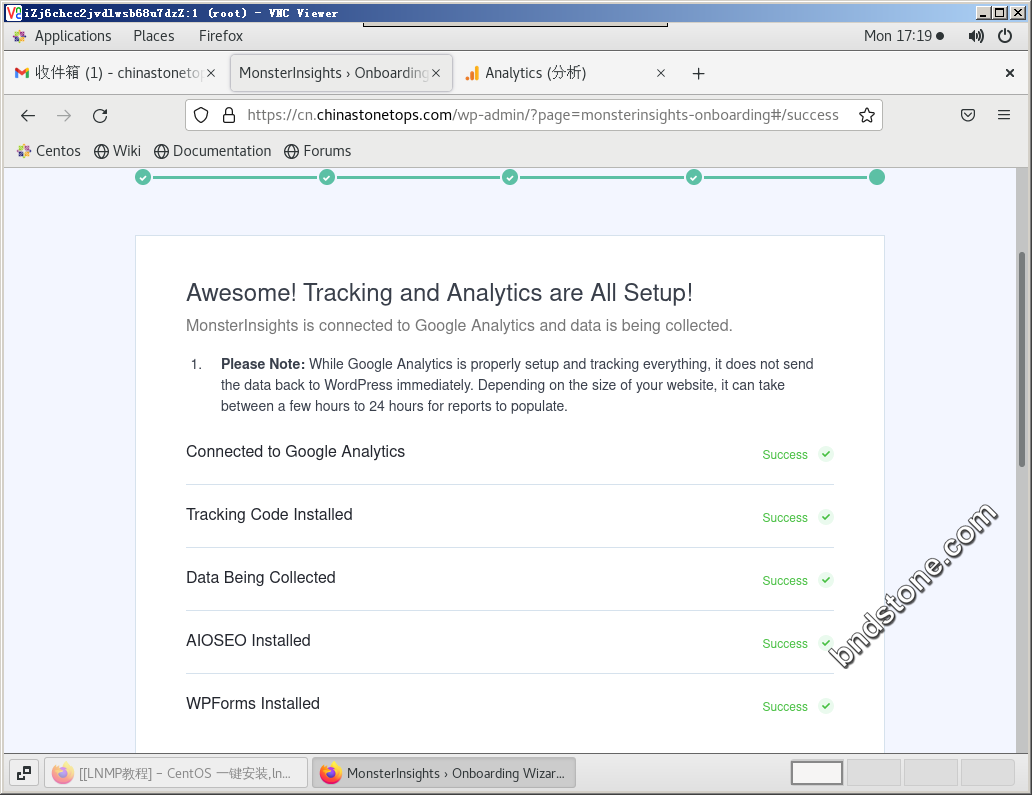This screenshot has width=1032, height=795.
Task: Click the second onboarding progress step circle
Action: pos(326,177)
